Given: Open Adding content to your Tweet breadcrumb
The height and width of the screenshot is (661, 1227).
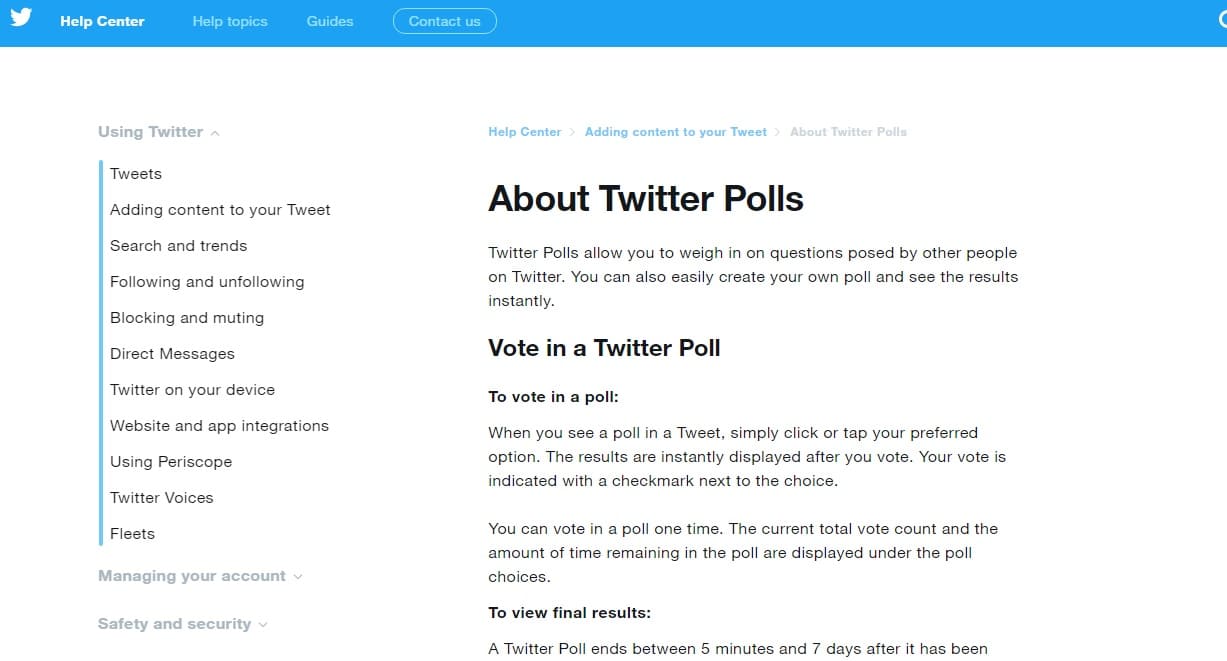Looking at the screenshot, I should [x=675, y=132].
